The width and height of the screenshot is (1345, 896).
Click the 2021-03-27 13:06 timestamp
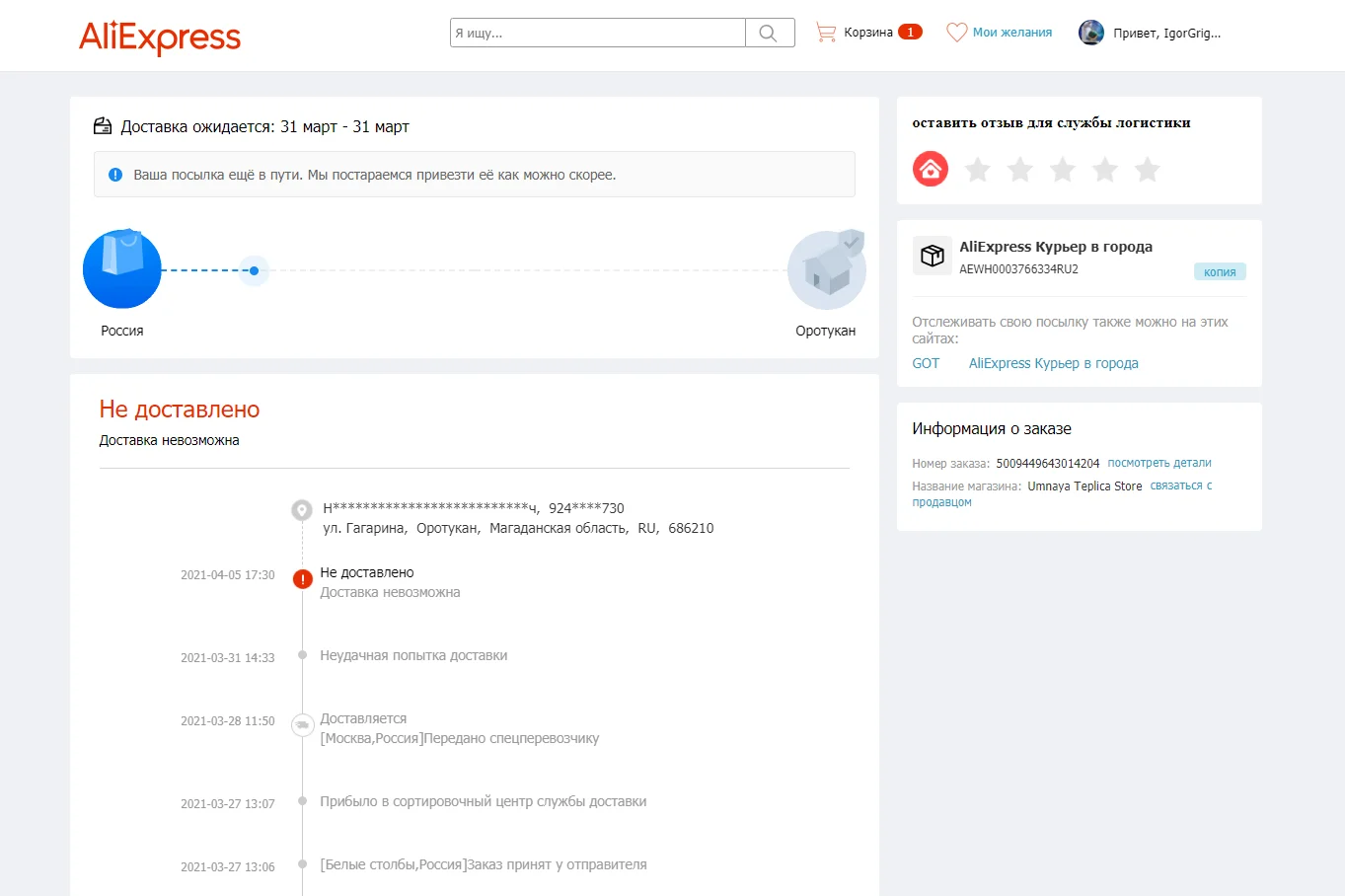(x=228, y=867)
